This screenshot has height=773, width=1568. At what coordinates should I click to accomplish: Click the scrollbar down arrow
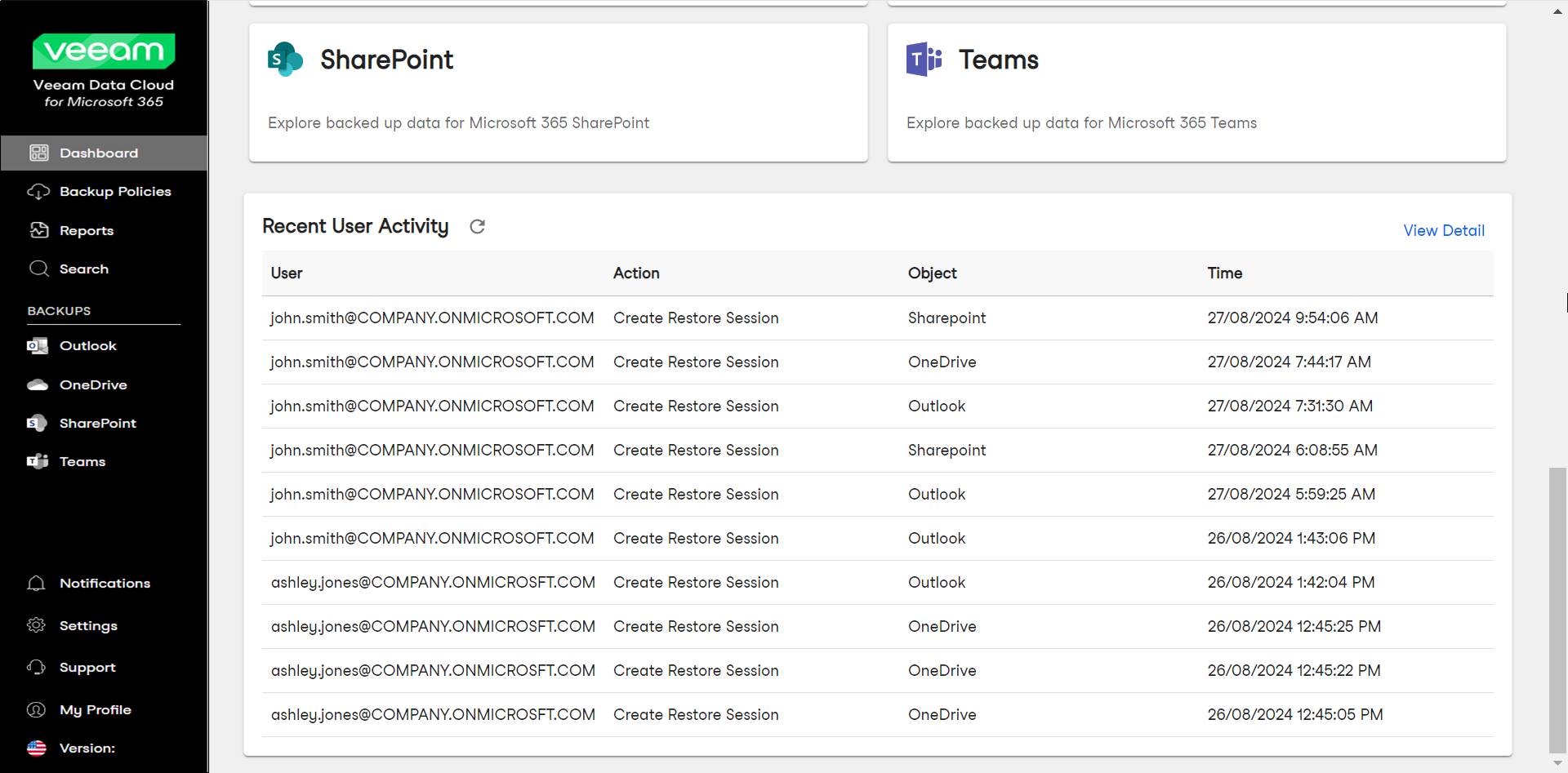(1557, 763)
